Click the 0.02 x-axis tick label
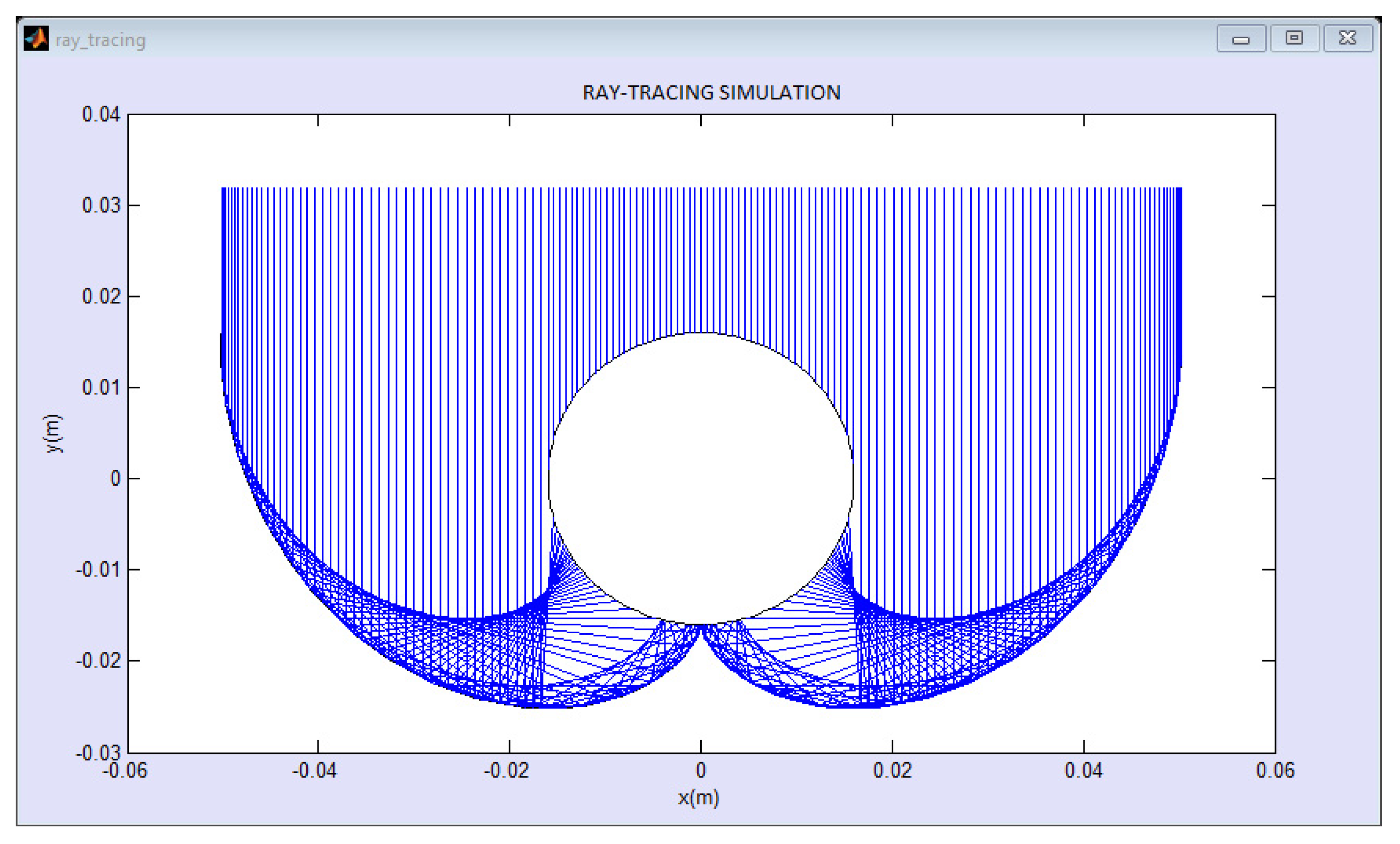 pyautogui.click(x=892, y=770)
